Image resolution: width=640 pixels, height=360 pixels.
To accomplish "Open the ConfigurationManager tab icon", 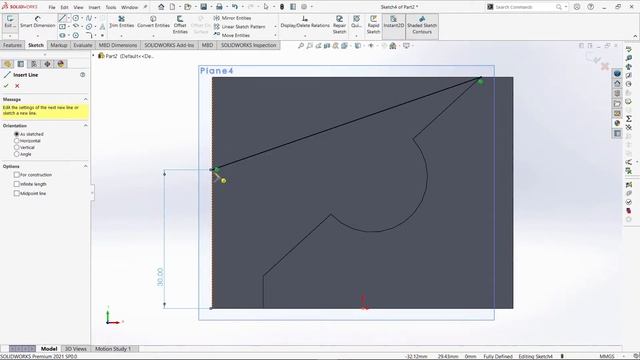I will click(x=34, y=64).
